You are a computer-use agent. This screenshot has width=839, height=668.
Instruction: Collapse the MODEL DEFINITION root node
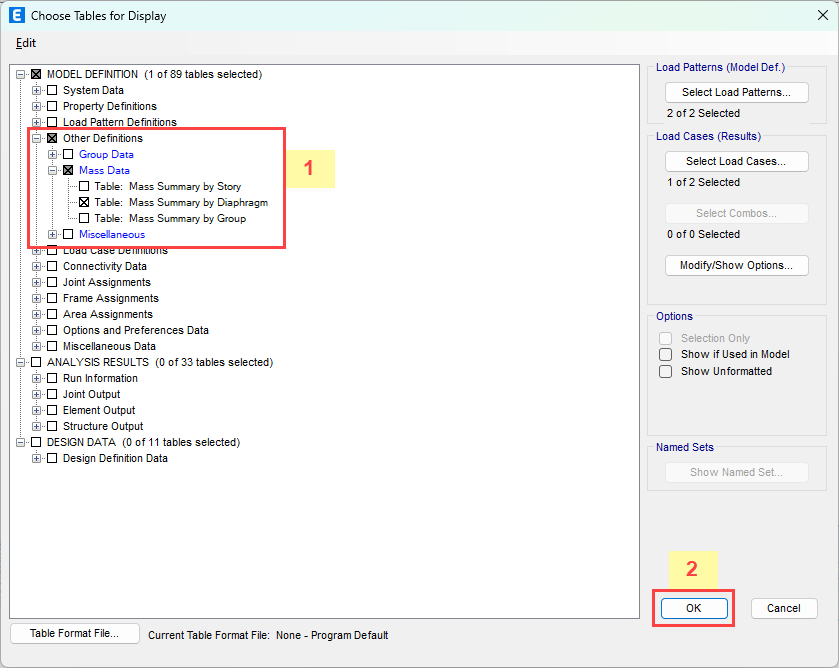coord(21,74)
